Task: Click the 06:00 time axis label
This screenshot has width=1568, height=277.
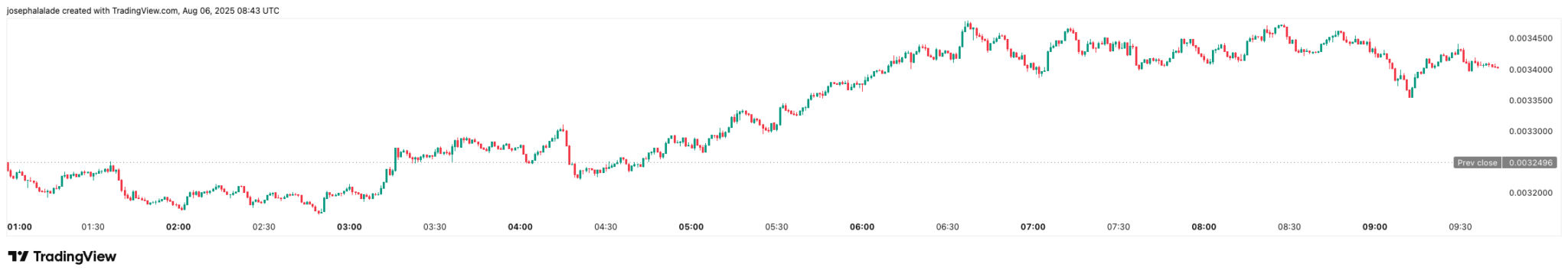Action: pos(862,227)
